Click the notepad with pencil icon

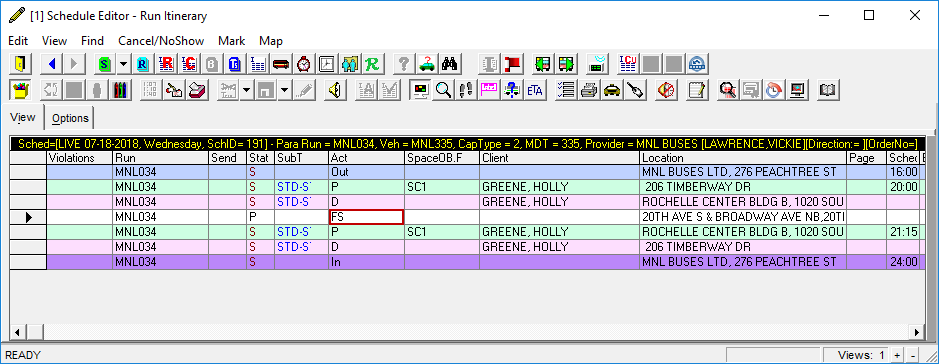pos(697,90)
